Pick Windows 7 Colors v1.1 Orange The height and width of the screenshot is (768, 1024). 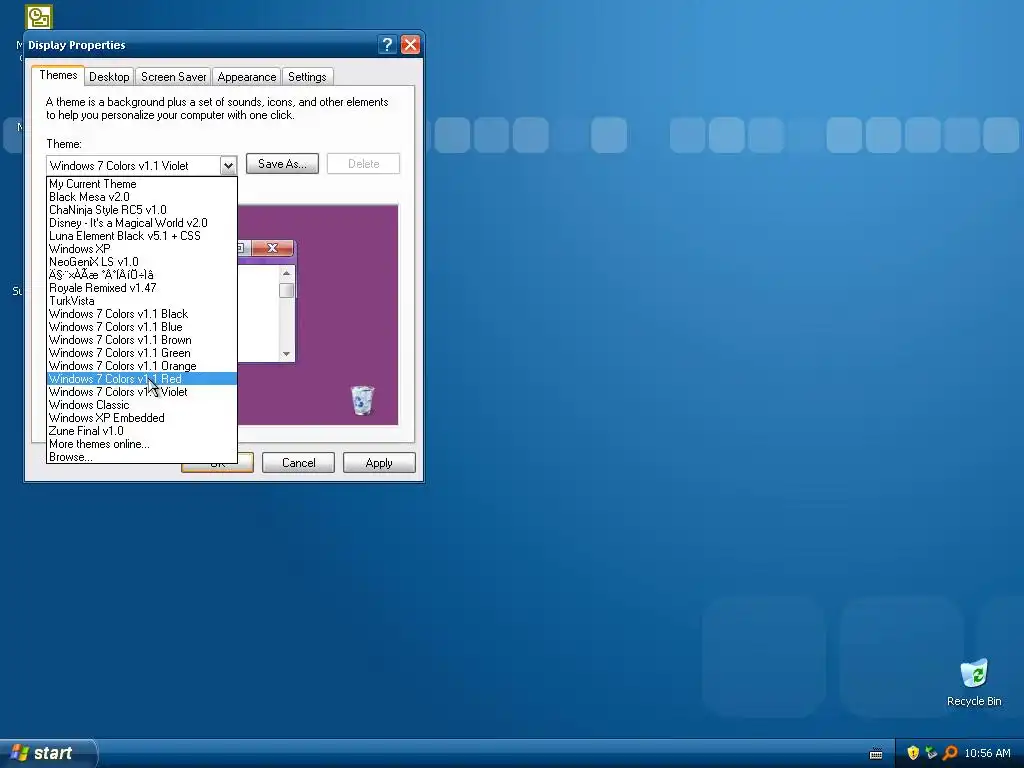(x=142, y=366)
